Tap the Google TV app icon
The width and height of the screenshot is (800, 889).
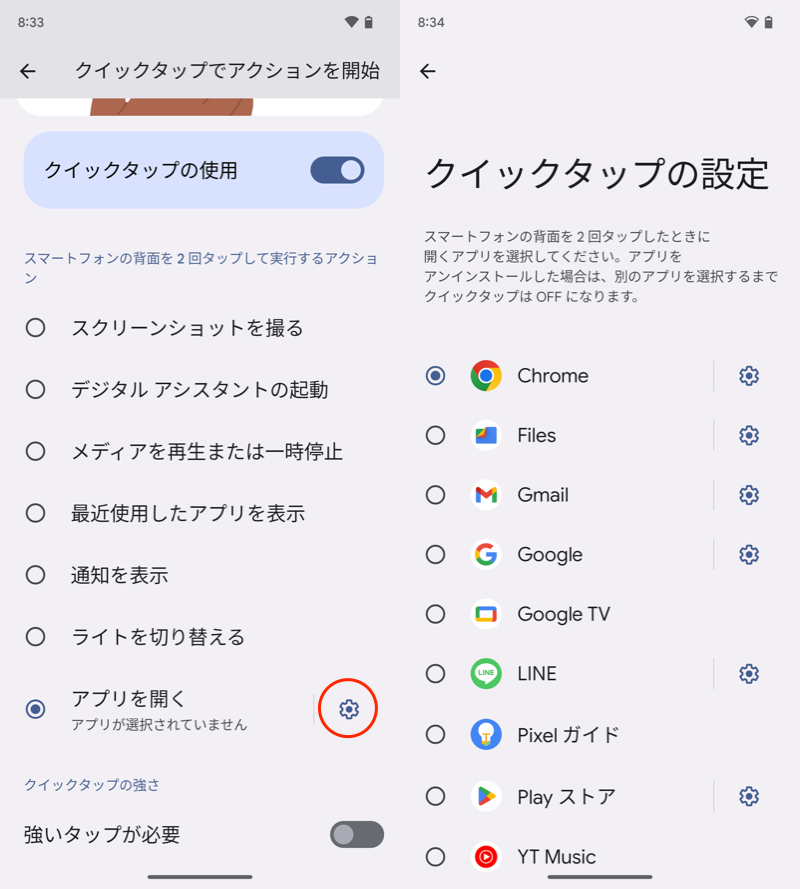click(x=486, y=614)
